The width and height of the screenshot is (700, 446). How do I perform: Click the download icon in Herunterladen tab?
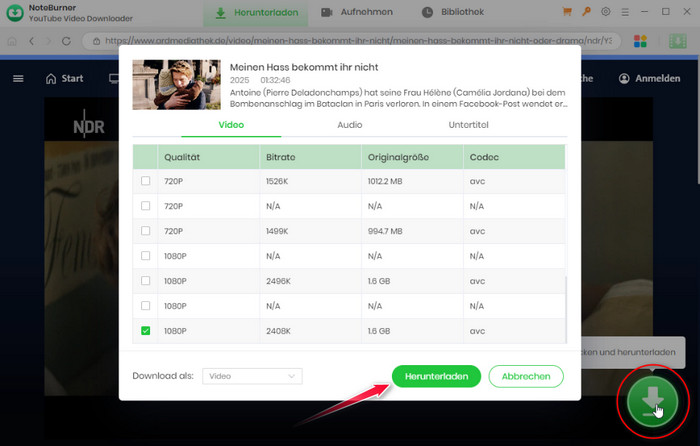point(221,13)
